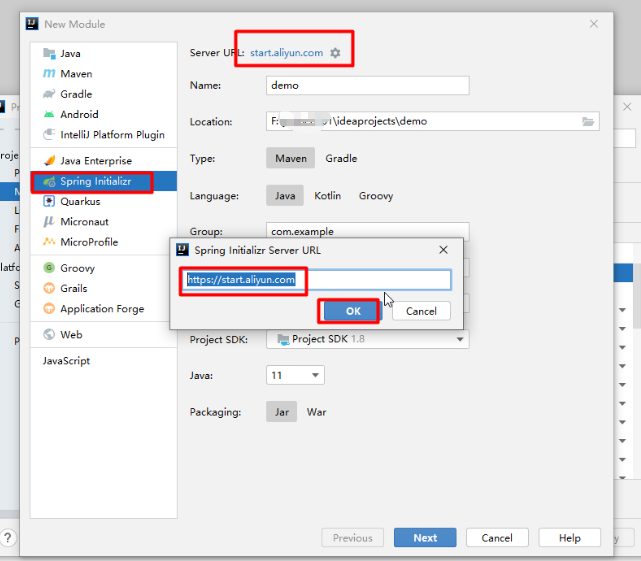Select Java as language

tap(285, 195)
